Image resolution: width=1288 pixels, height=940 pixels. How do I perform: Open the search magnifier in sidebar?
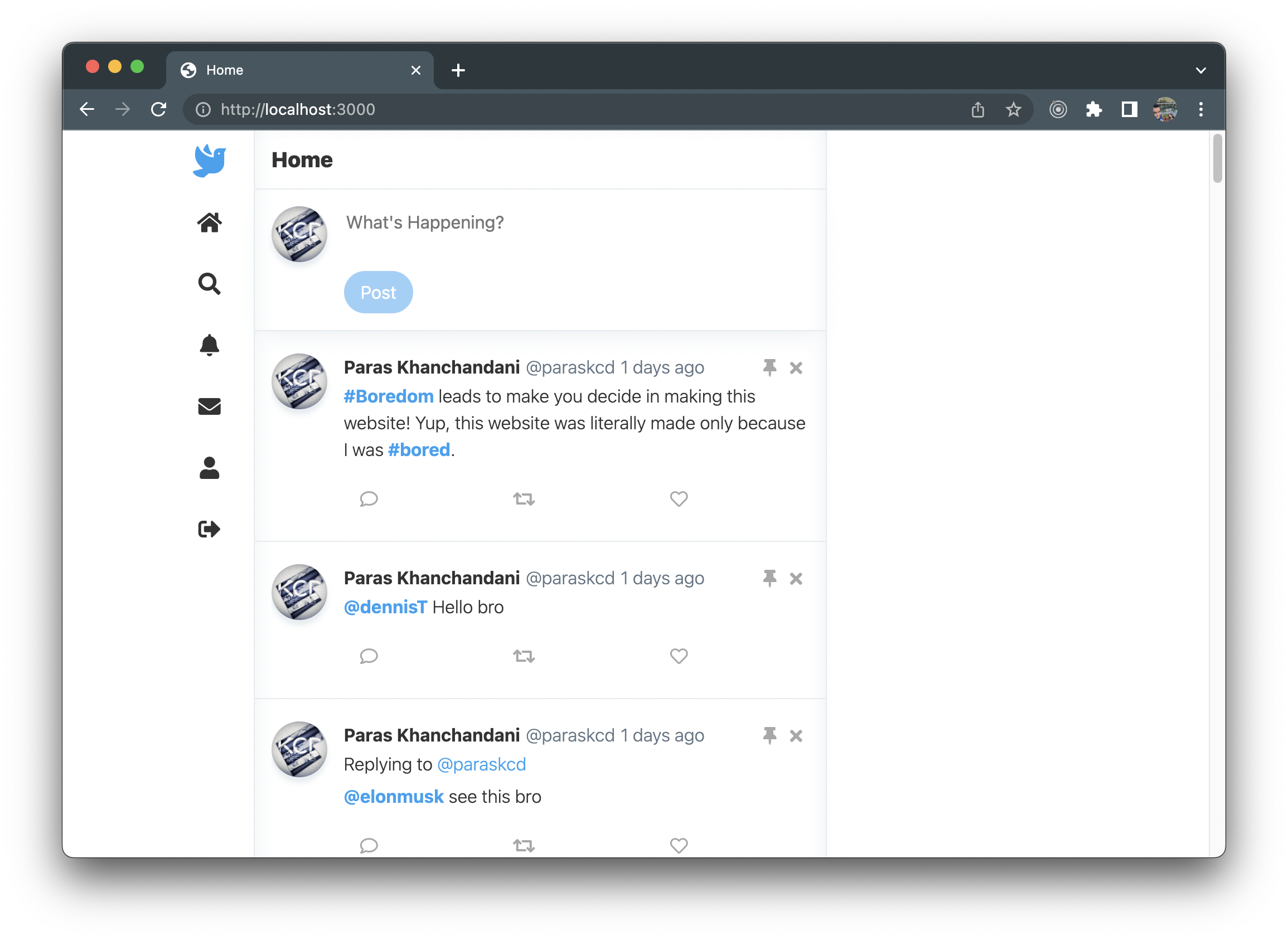209,283
